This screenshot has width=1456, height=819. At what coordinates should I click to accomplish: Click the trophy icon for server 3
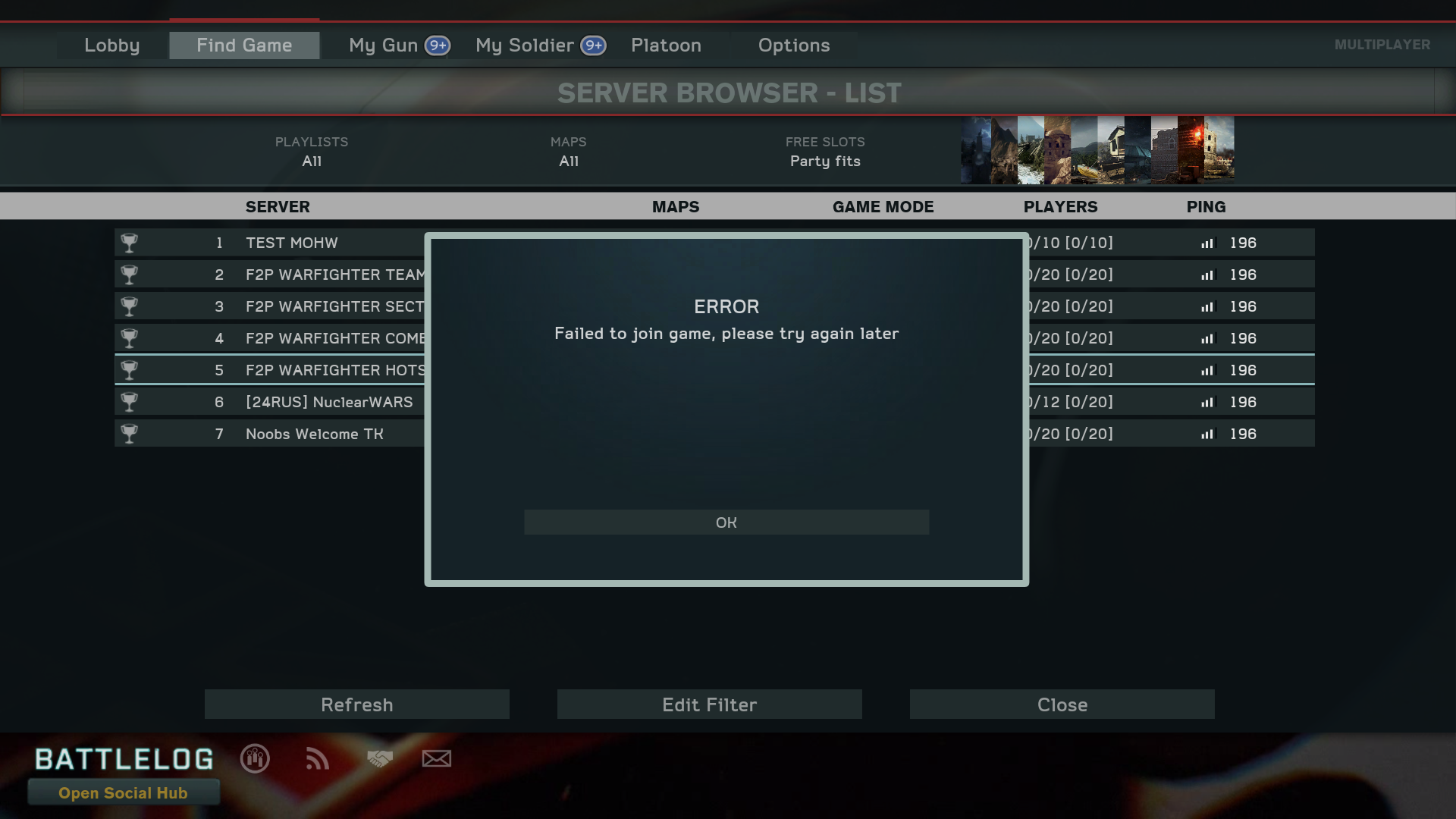[130, 305]
